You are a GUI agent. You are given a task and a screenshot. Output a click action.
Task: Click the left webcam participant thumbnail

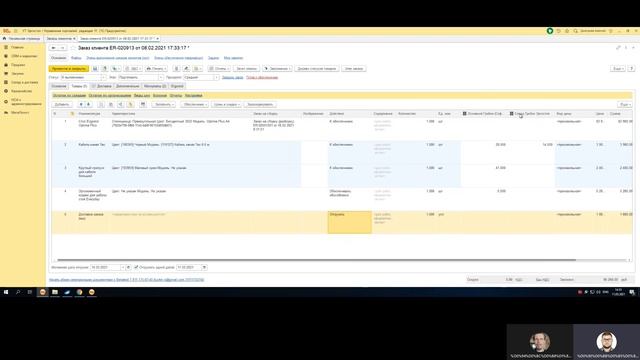tap(540, 342)
